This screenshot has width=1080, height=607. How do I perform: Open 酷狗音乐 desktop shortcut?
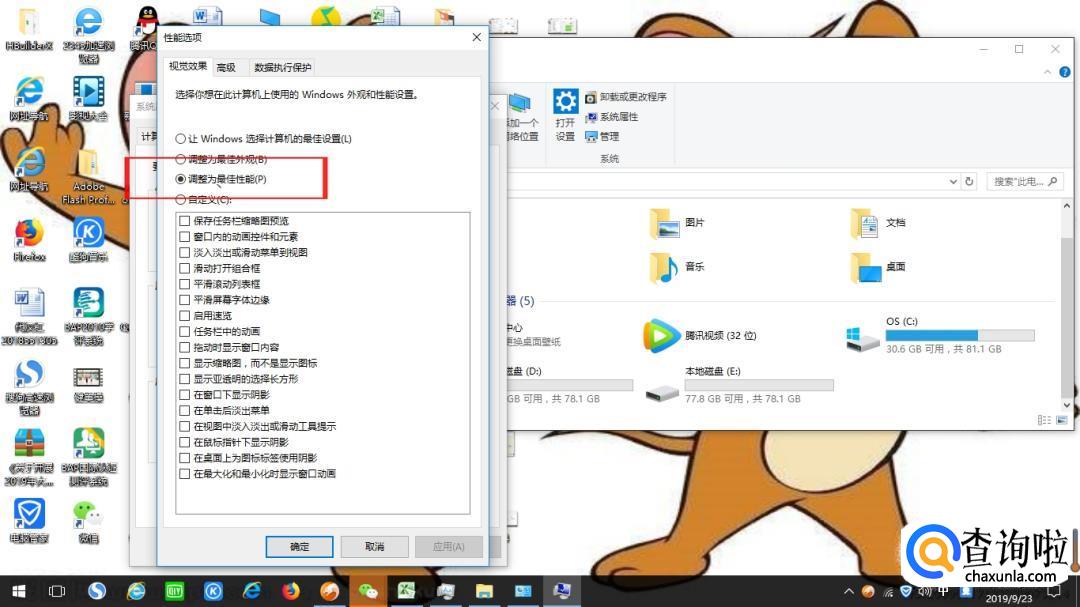pyautogui.click(x=88, y=240)
